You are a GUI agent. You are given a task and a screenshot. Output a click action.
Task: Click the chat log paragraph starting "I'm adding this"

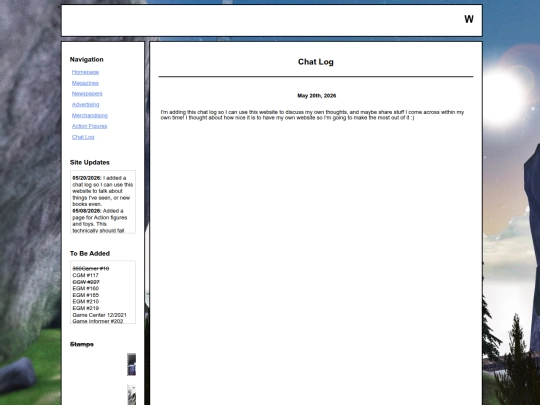click(x=312, y=115)
